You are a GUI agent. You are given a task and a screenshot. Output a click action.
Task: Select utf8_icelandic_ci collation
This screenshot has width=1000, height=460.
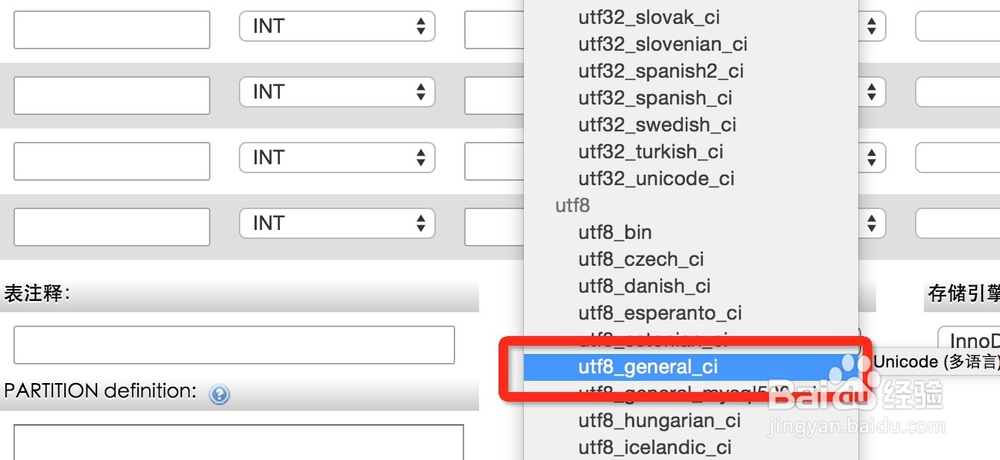coord(655,447)
